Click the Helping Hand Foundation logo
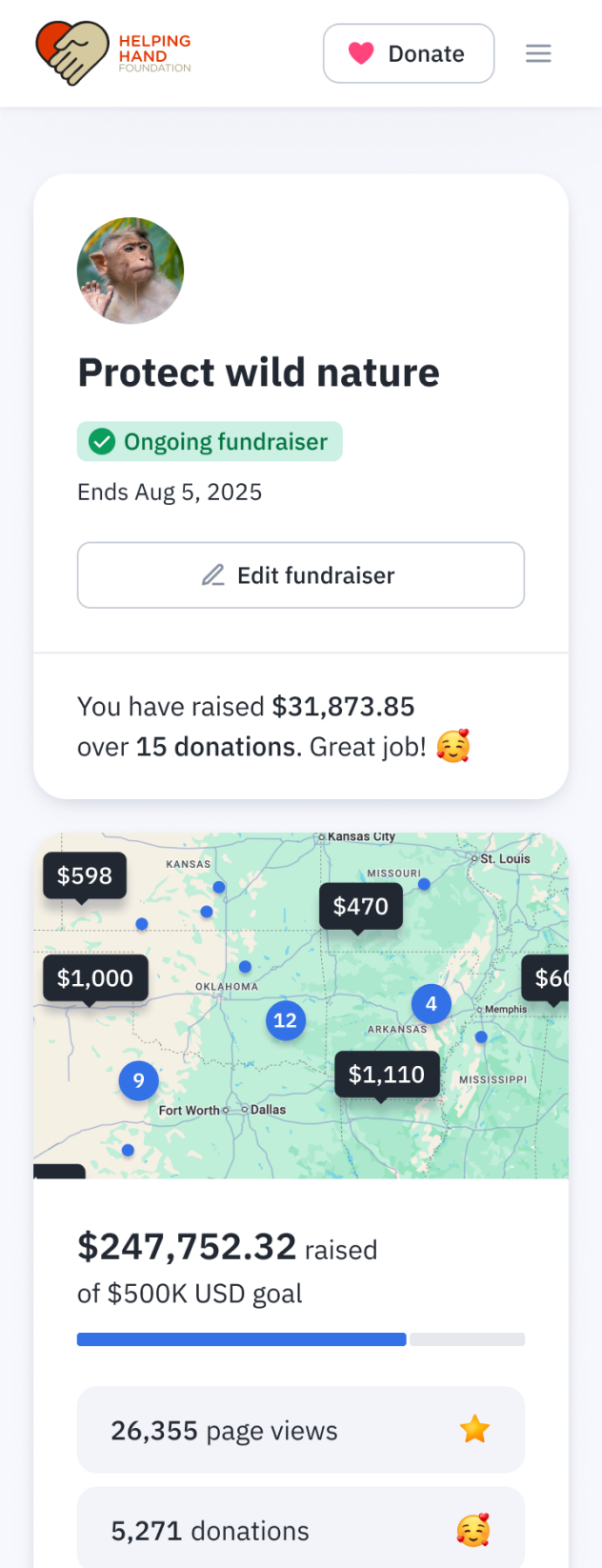This screenshot has height=1568, width=602. [x=112, y=53]
